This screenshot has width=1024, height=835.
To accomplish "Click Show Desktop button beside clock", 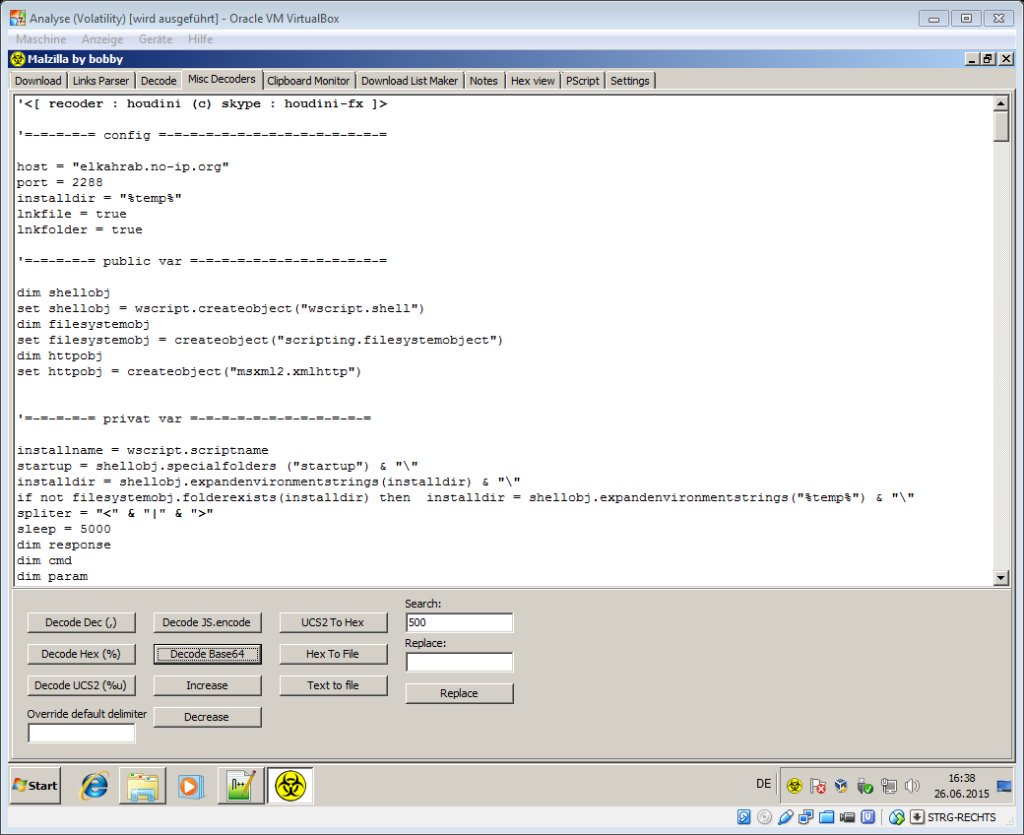I will pyautogui.click(x=1004, y=785).
